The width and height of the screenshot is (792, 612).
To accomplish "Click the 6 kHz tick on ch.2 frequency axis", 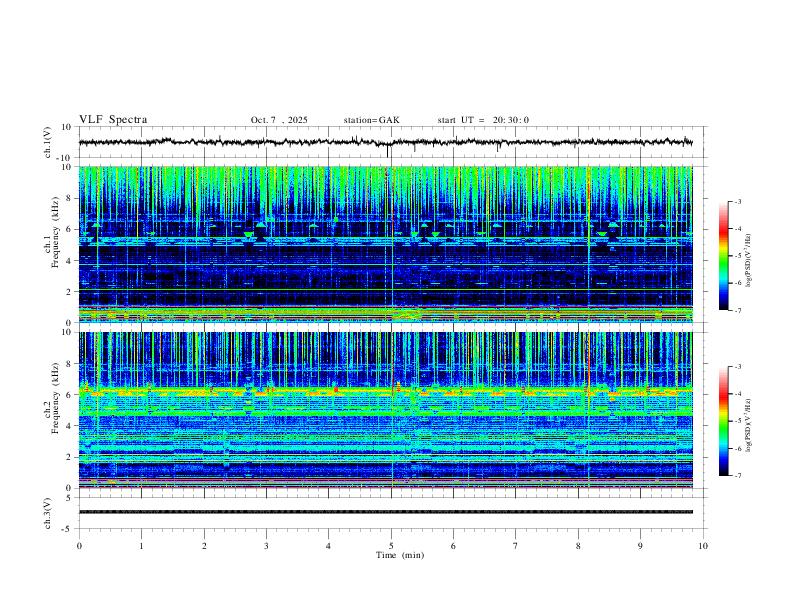I will coord(70,395).
